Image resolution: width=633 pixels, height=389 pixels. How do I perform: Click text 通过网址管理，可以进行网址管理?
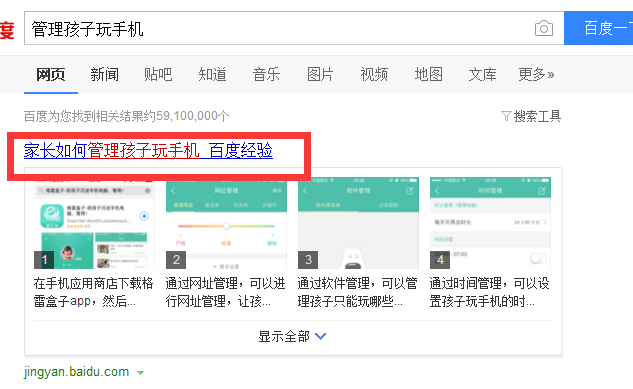(x=226, y=292)
